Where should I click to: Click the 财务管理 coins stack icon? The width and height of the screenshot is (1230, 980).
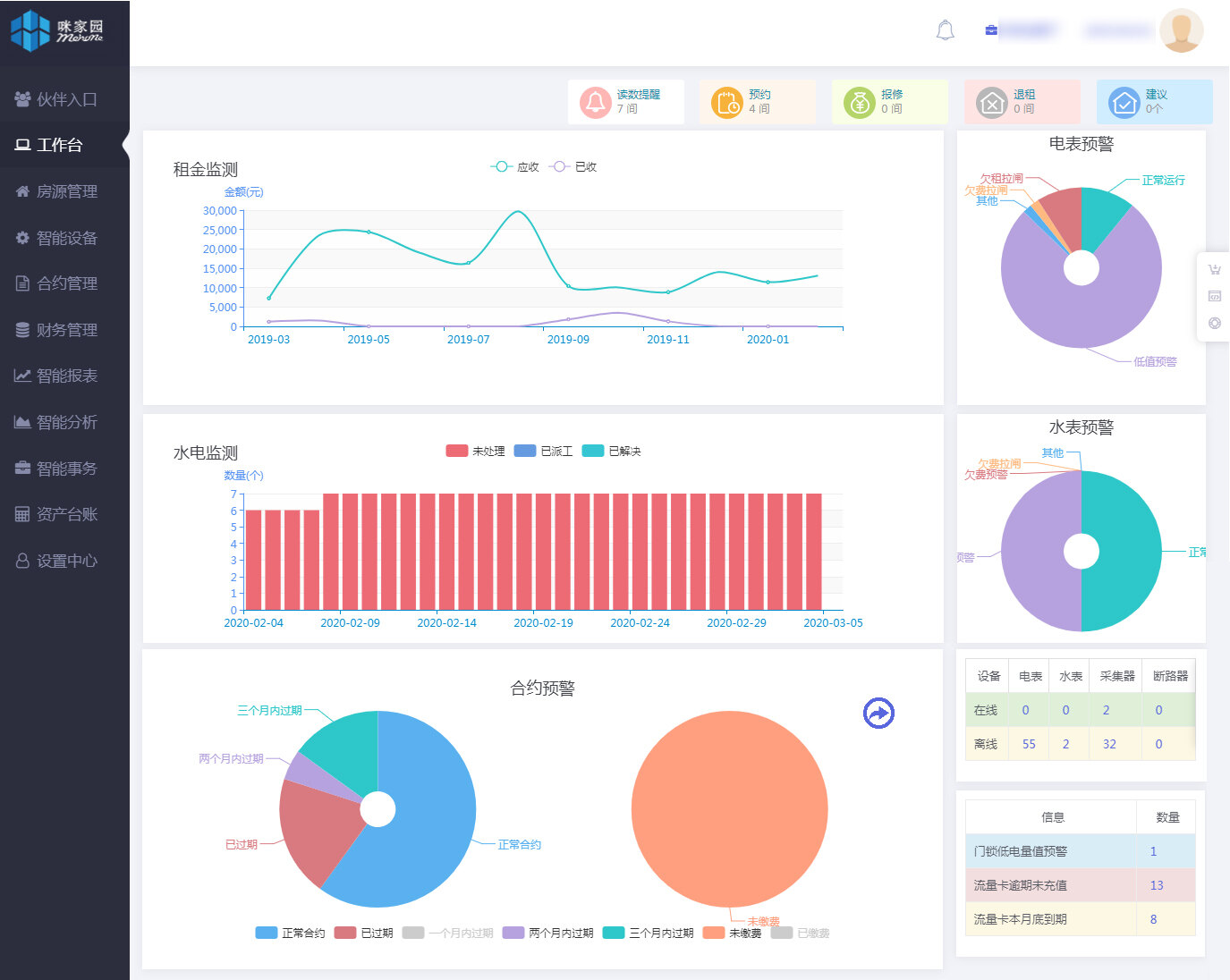click(x=22, y=330)
